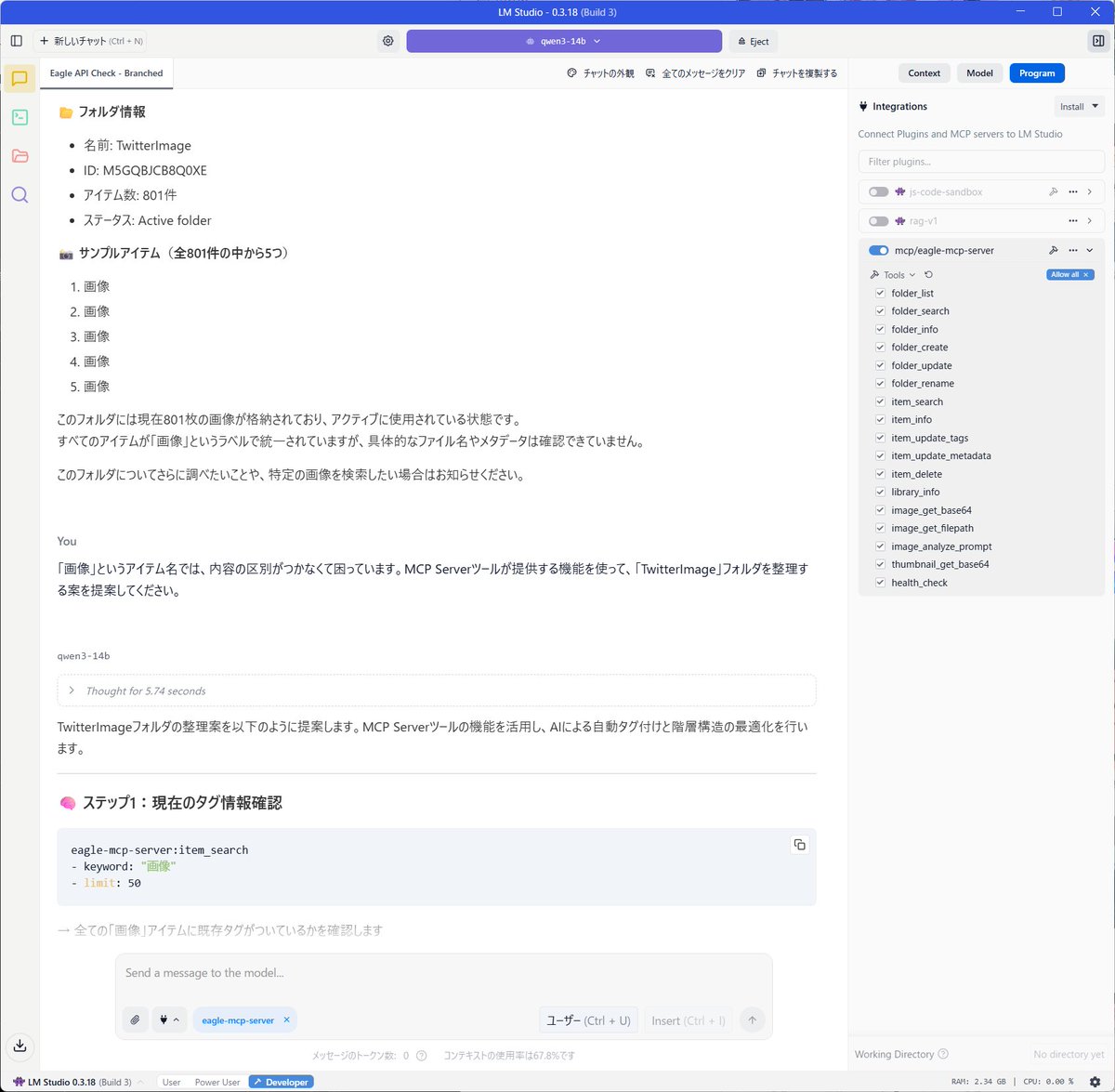
Task: Uncheck the folder_search tool
Action: click(x=880, y=311)
